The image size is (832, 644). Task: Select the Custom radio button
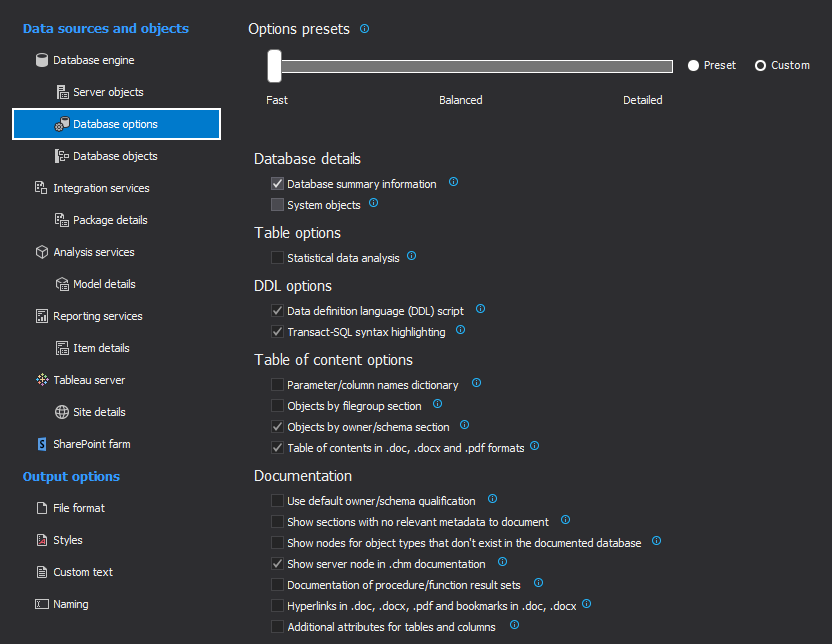pyautogui.click(x=761, y=65)
